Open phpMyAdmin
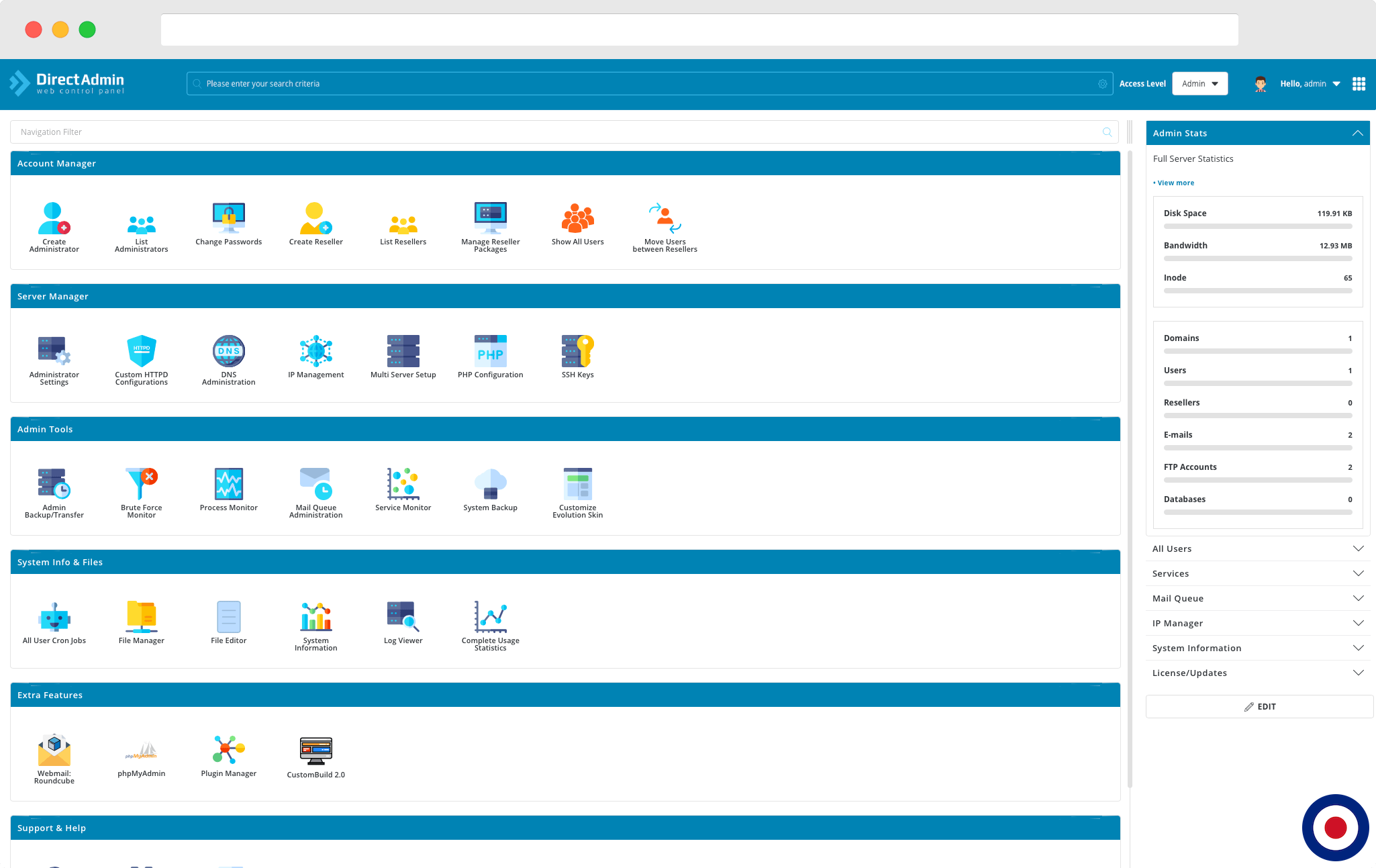The height and width of the screenshot is (868, 1376). [141, 755]
